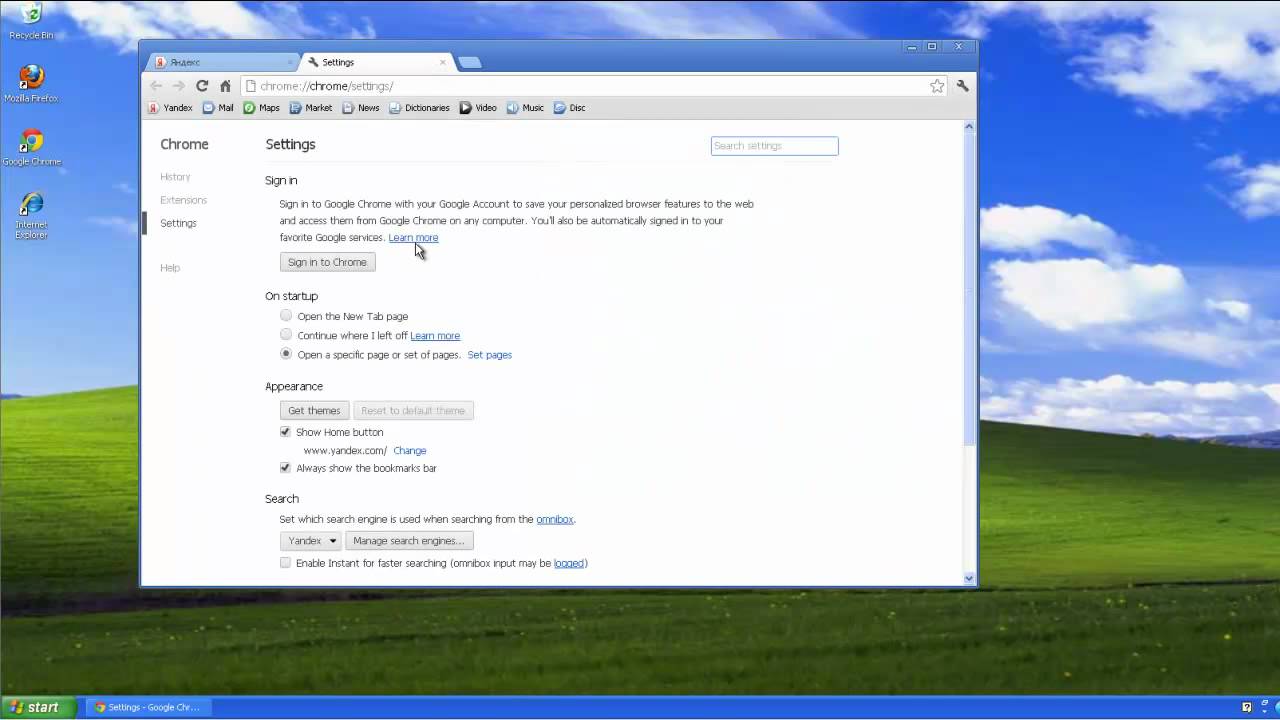1280x720 pixels.
Task: Focus the Search settings field
Action: [774, 146]
